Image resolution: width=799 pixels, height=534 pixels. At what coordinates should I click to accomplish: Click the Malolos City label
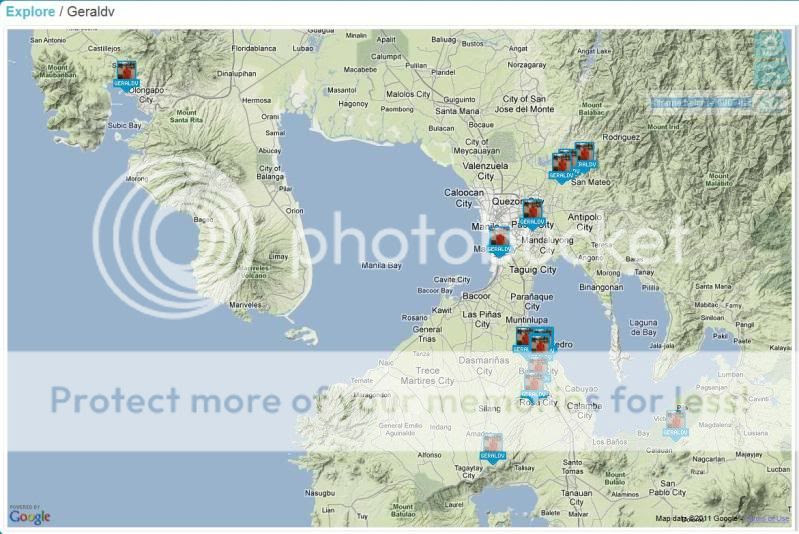tap(408, 94)
